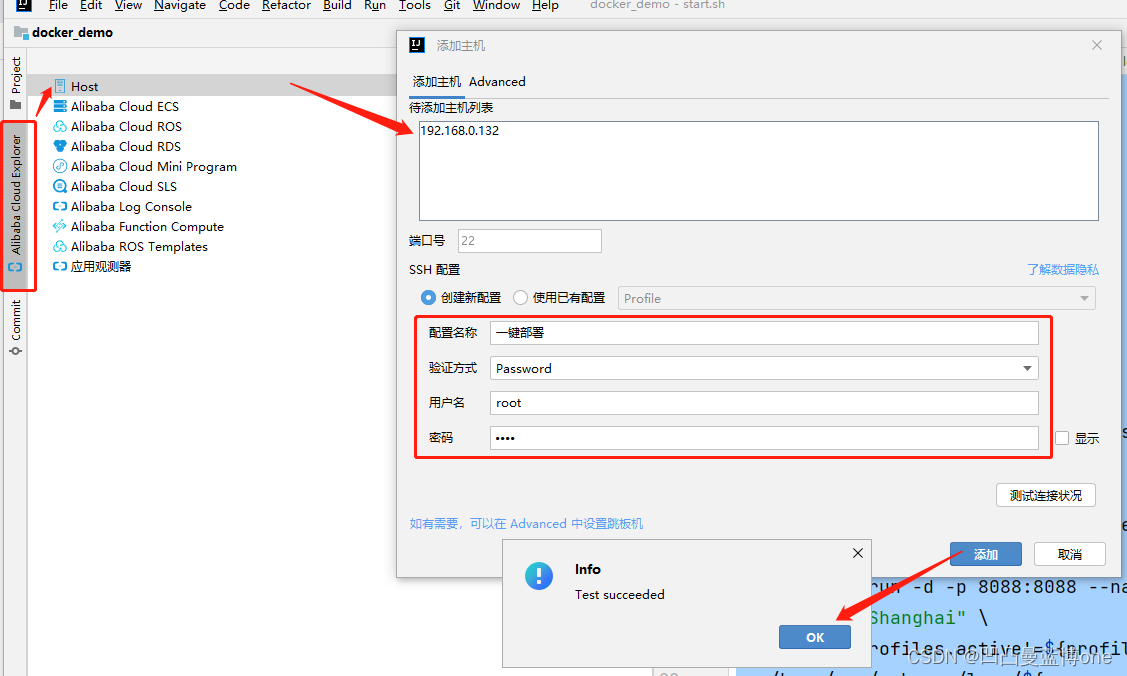Click the Alibaba Cloud Mini Program icon
Screen dimensions: 1127x676
point(60,167)
